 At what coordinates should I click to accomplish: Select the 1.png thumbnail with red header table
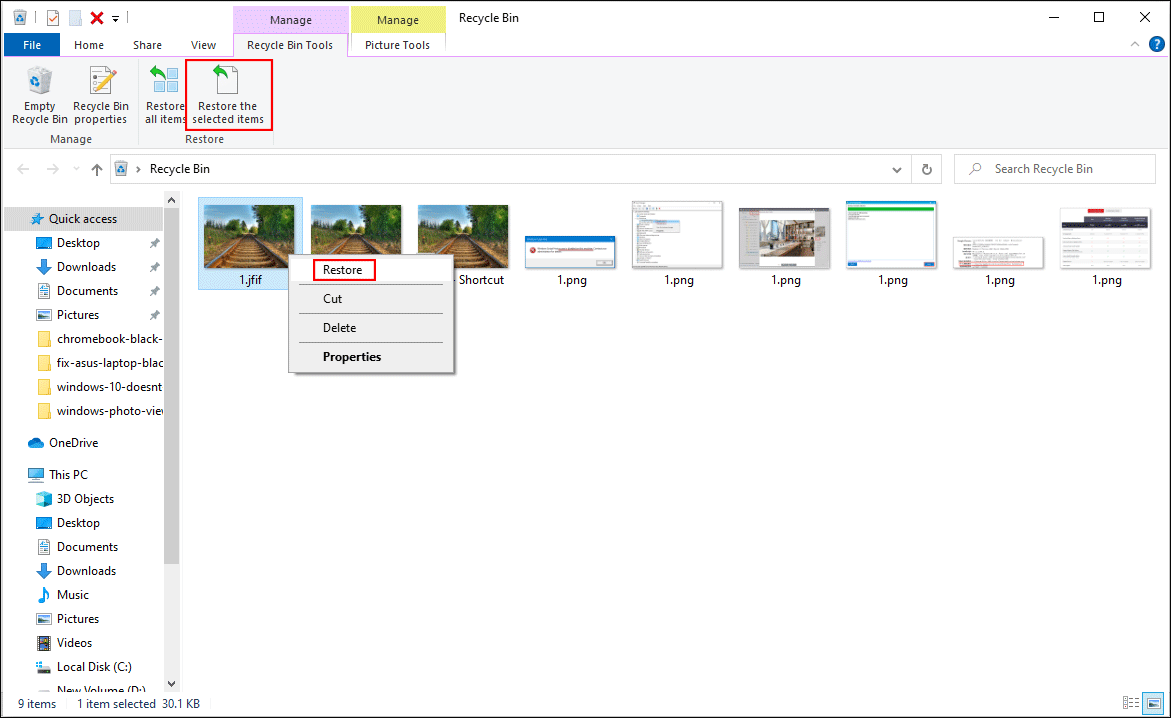pyautogui.click(x=1105, y=238)
